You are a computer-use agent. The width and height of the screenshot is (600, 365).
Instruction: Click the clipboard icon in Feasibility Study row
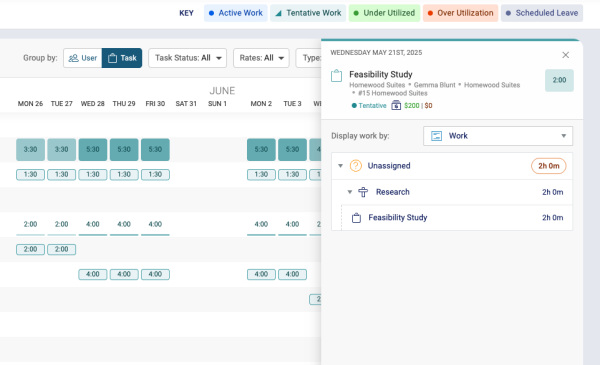tap(356, 218)
